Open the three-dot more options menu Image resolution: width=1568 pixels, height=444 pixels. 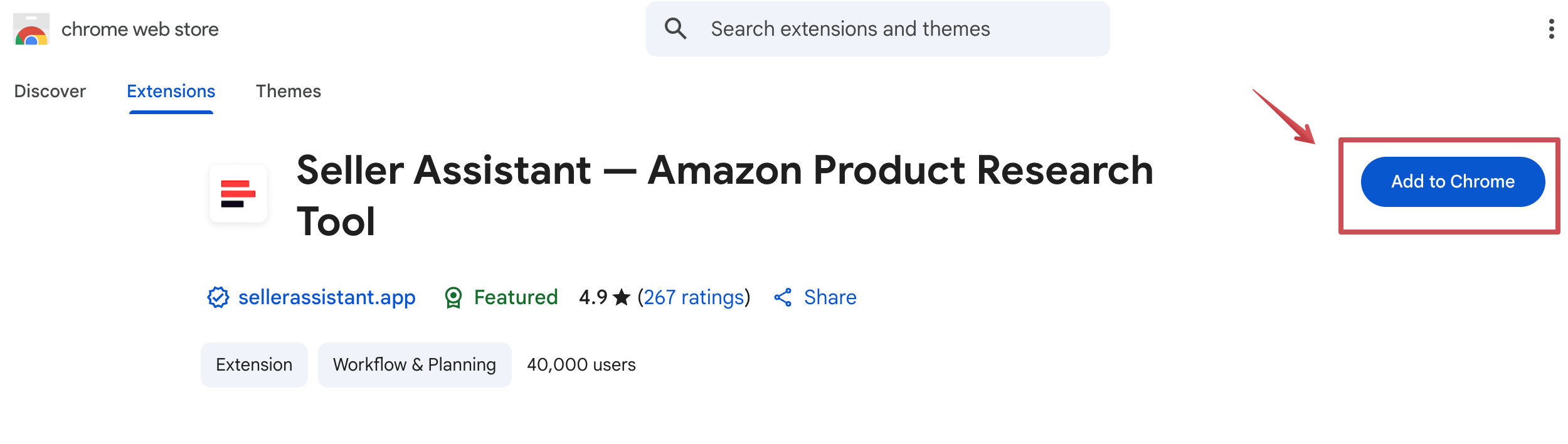[x=1551, y=29]
